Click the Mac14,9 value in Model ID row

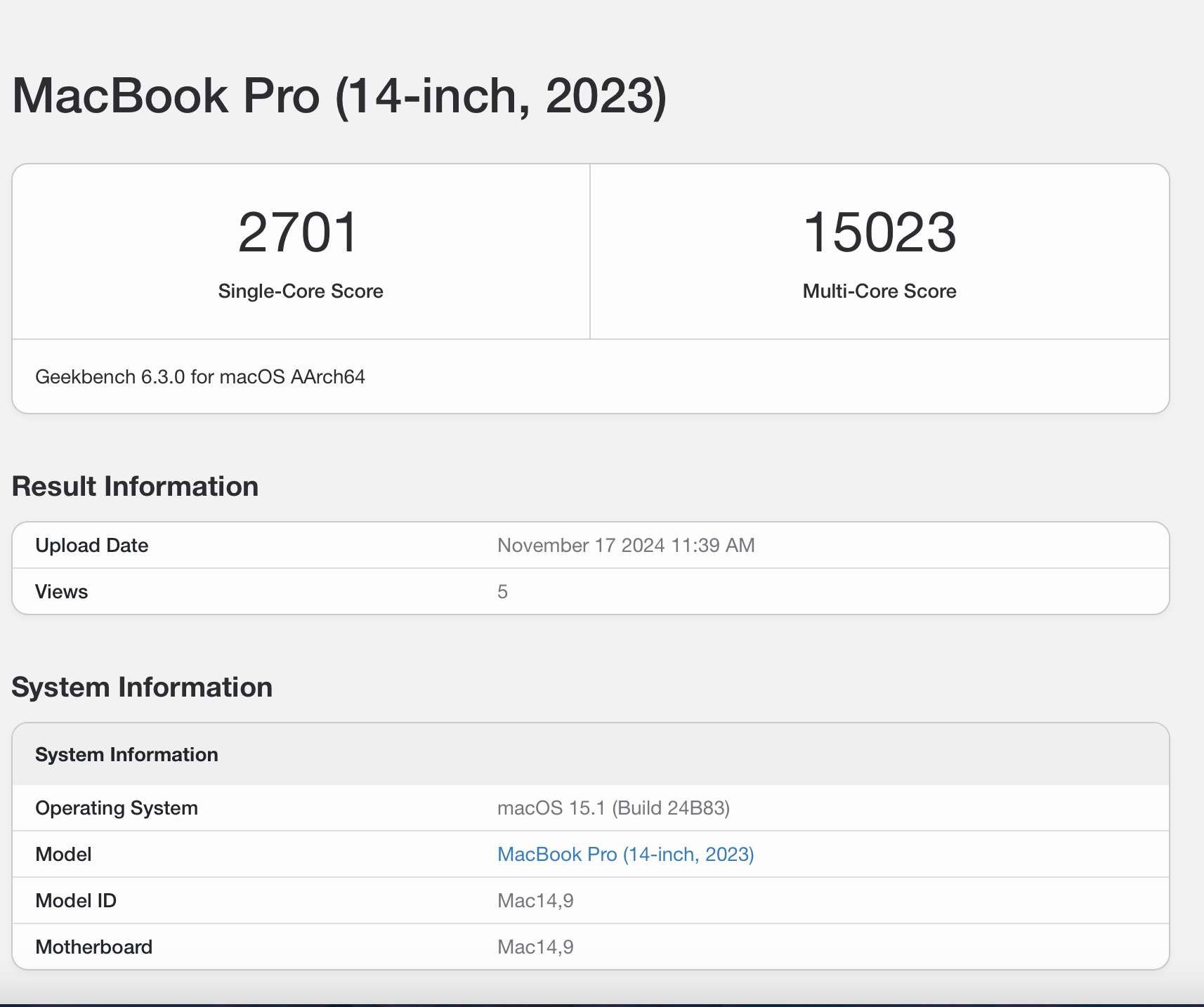[535, 900]
